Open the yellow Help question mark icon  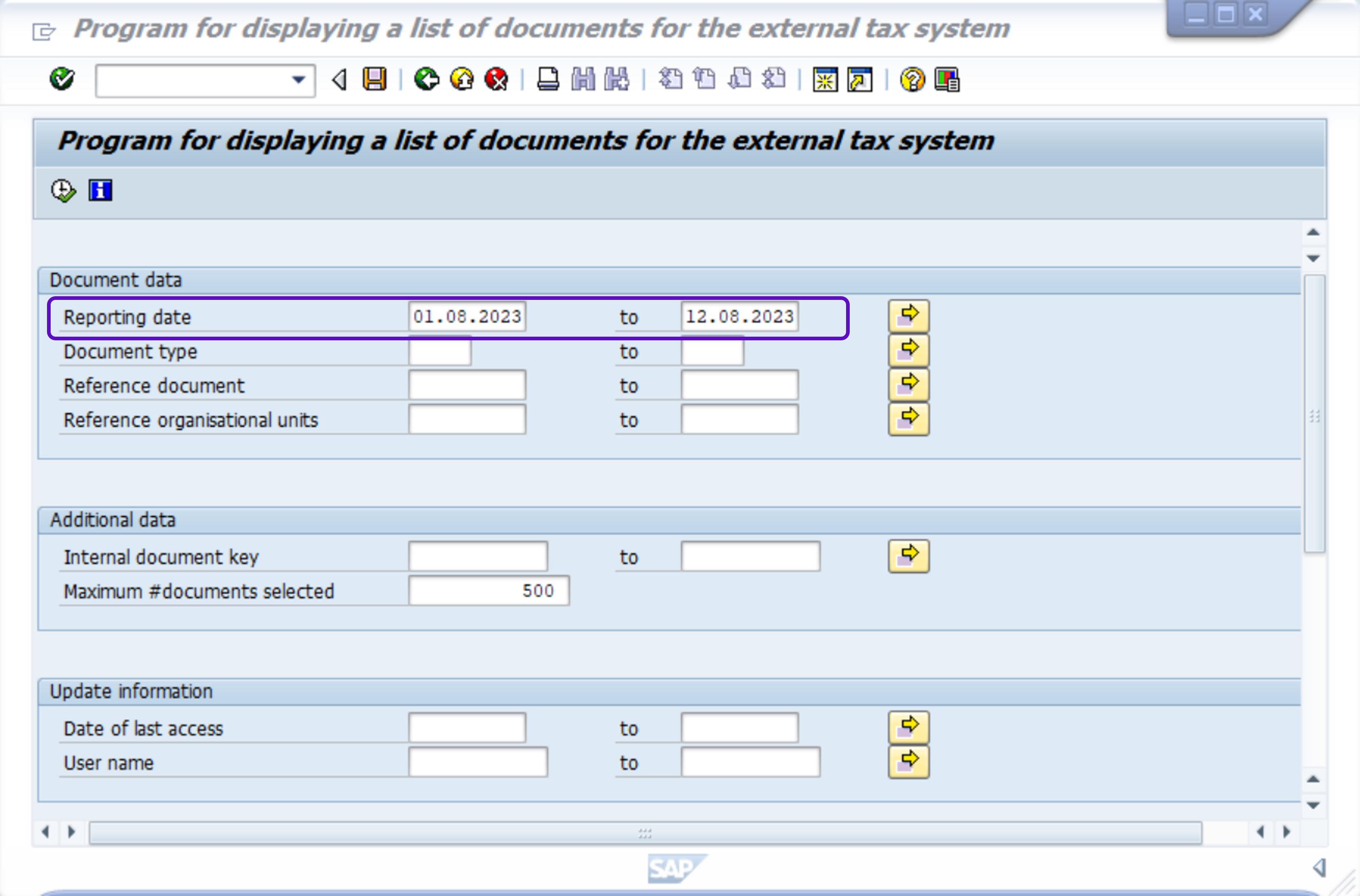pyautogui.click(x=912, y=79)
